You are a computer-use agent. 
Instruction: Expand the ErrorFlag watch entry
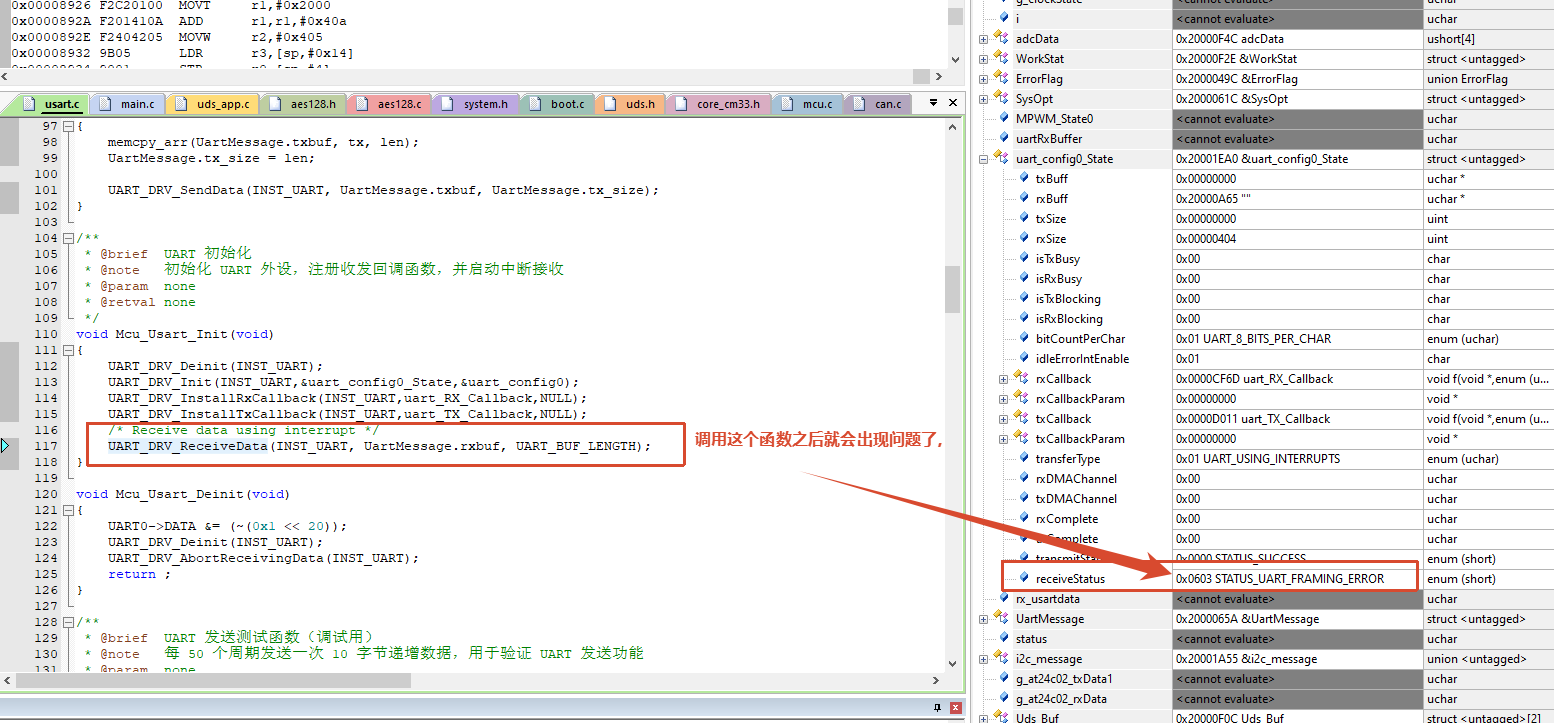pos(983,79)
